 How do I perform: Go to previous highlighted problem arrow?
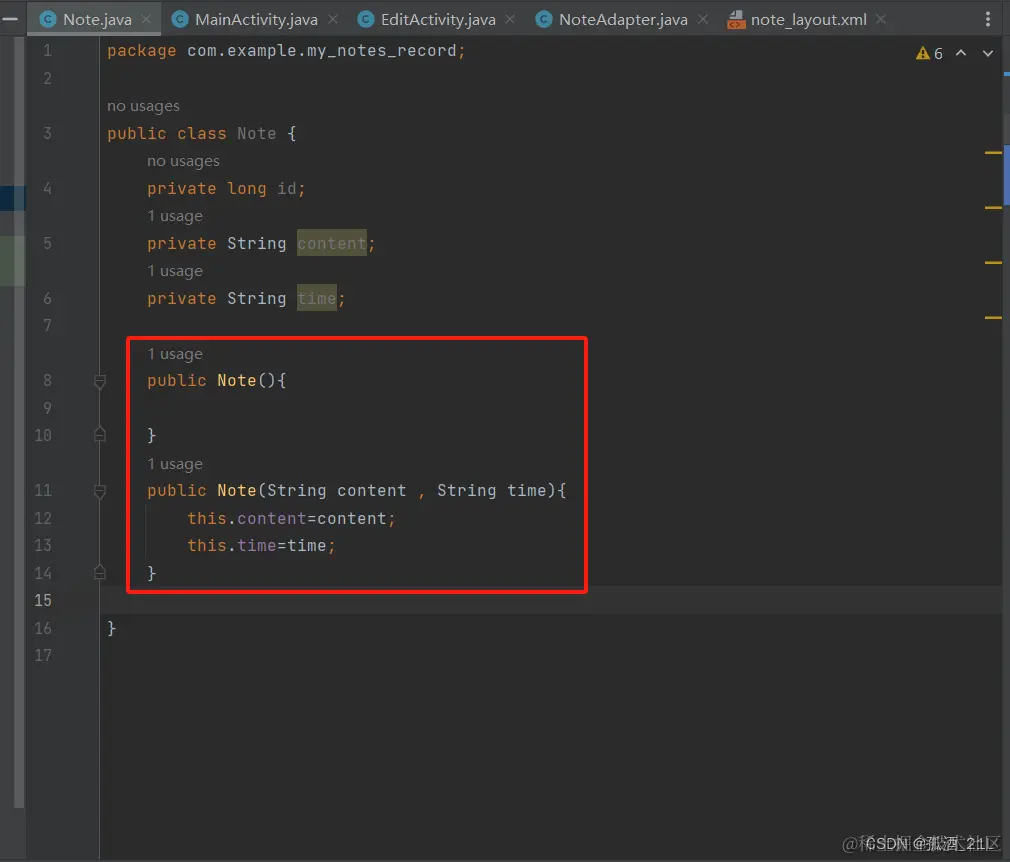point(960,53)
